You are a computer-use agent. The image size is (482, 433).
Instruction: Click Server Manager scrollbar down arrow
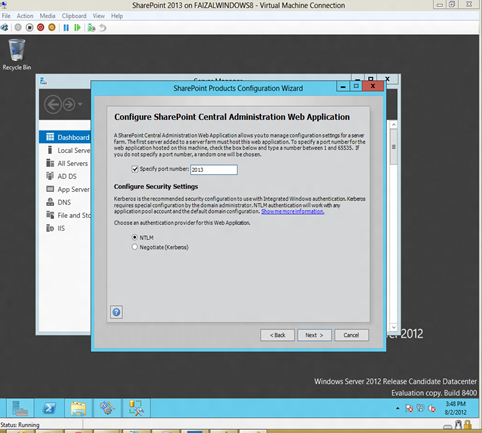tap(394, 327)
